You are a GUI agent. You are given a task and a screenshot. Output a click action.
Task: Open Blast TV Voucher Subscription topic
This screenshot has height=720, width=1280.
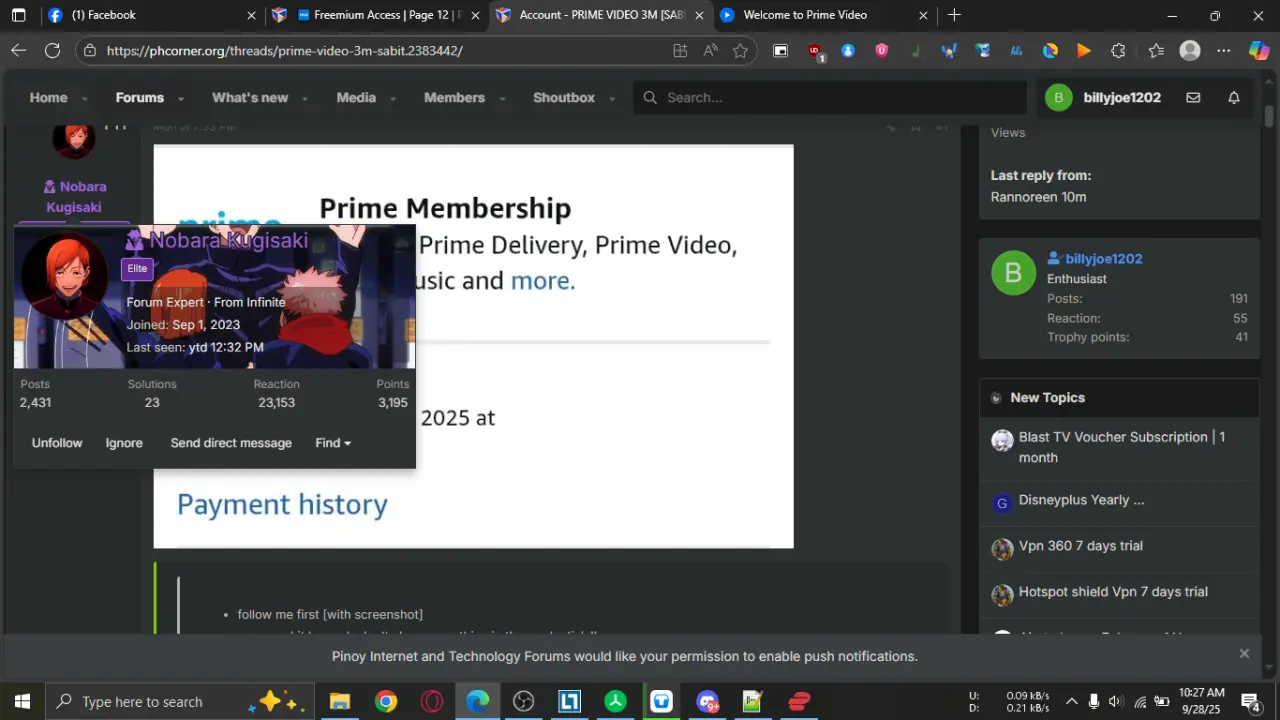click(x=1122, y=447)
